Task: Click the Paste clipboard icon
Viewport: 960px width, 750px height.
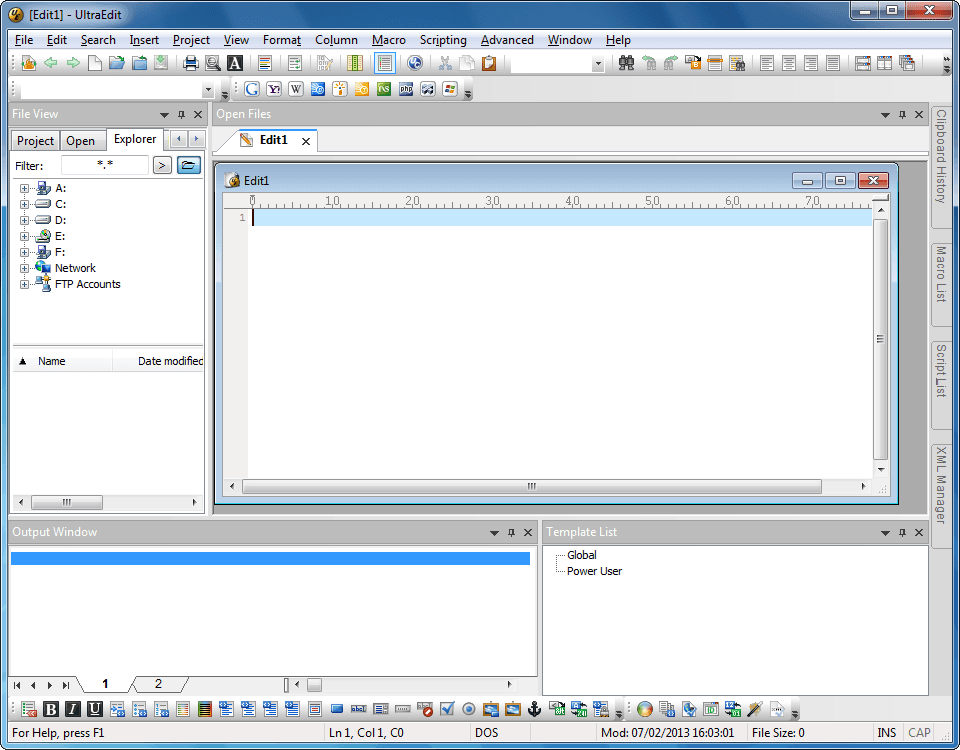Action: pos(489,62)
